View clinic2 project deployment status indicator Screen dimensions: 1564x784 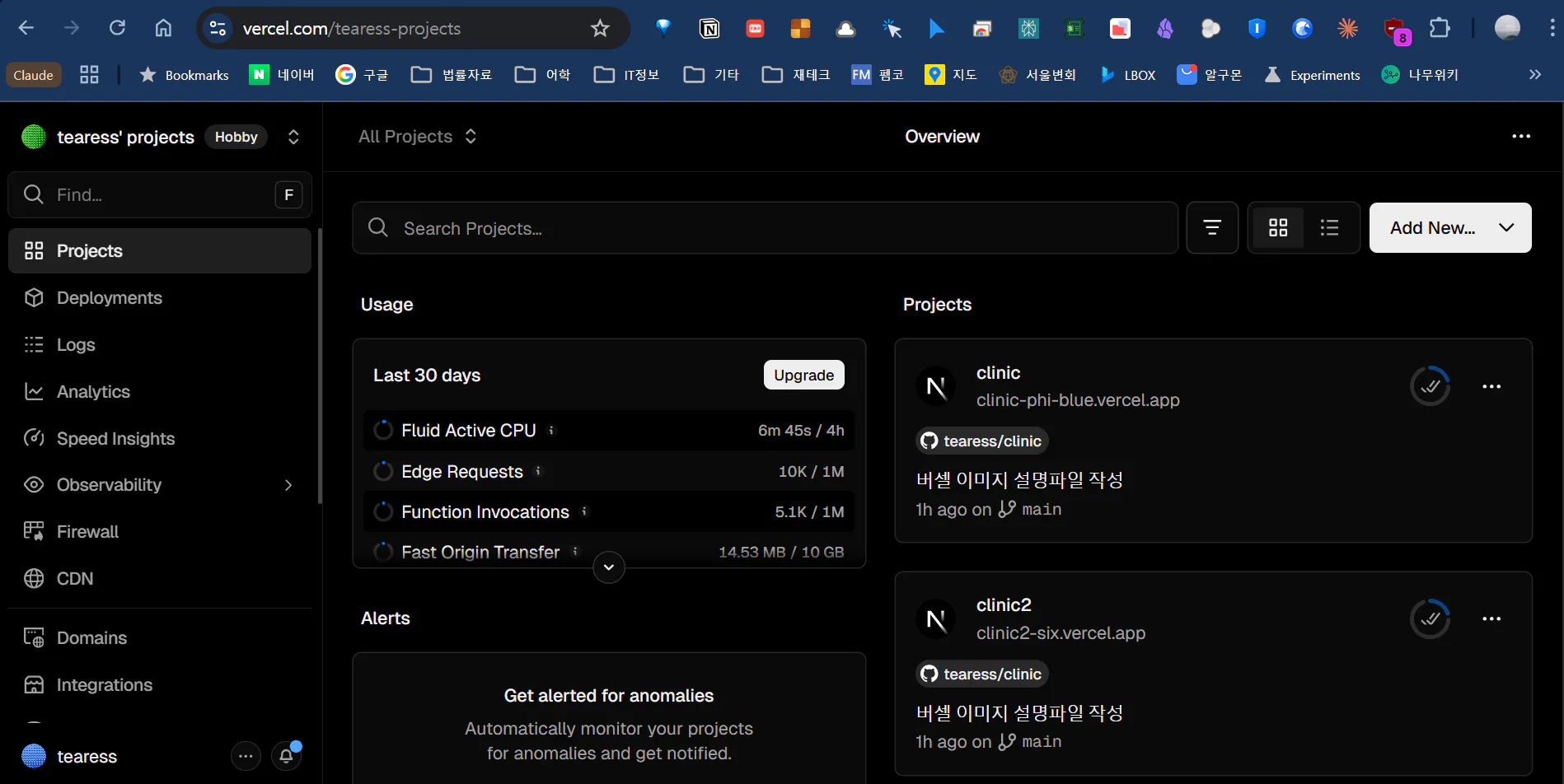coord(1430,619)
